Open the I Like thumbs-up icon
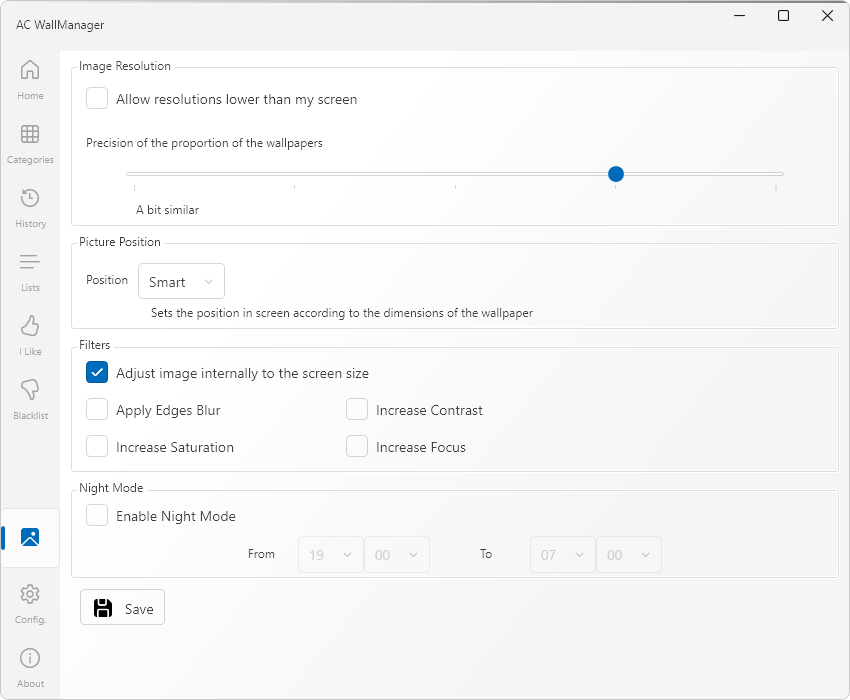850x700 pixels. (x=30, y=327)
